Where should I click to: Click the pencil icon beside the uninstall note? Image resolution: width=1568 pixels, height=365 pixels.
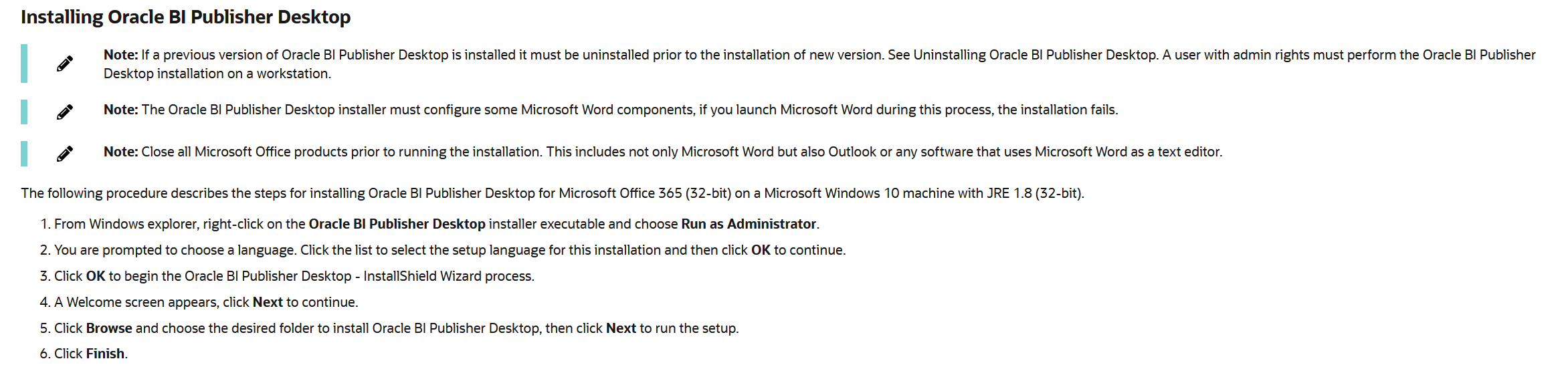(x=65, y=64)
